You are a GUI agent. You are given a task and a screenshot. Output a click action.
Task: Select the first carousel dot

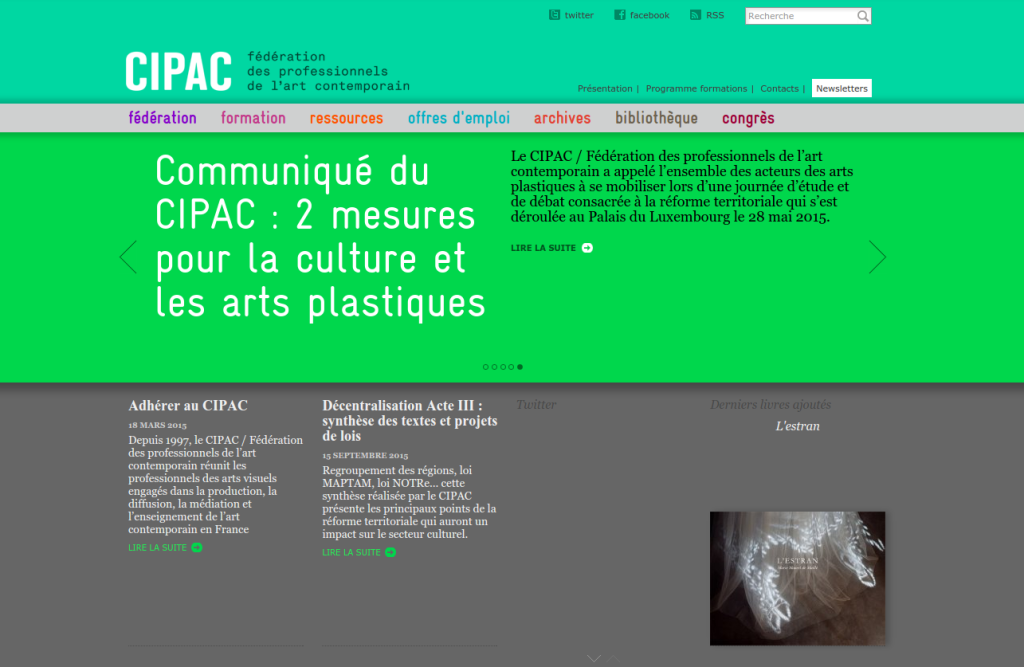click(x=485, y=367)
